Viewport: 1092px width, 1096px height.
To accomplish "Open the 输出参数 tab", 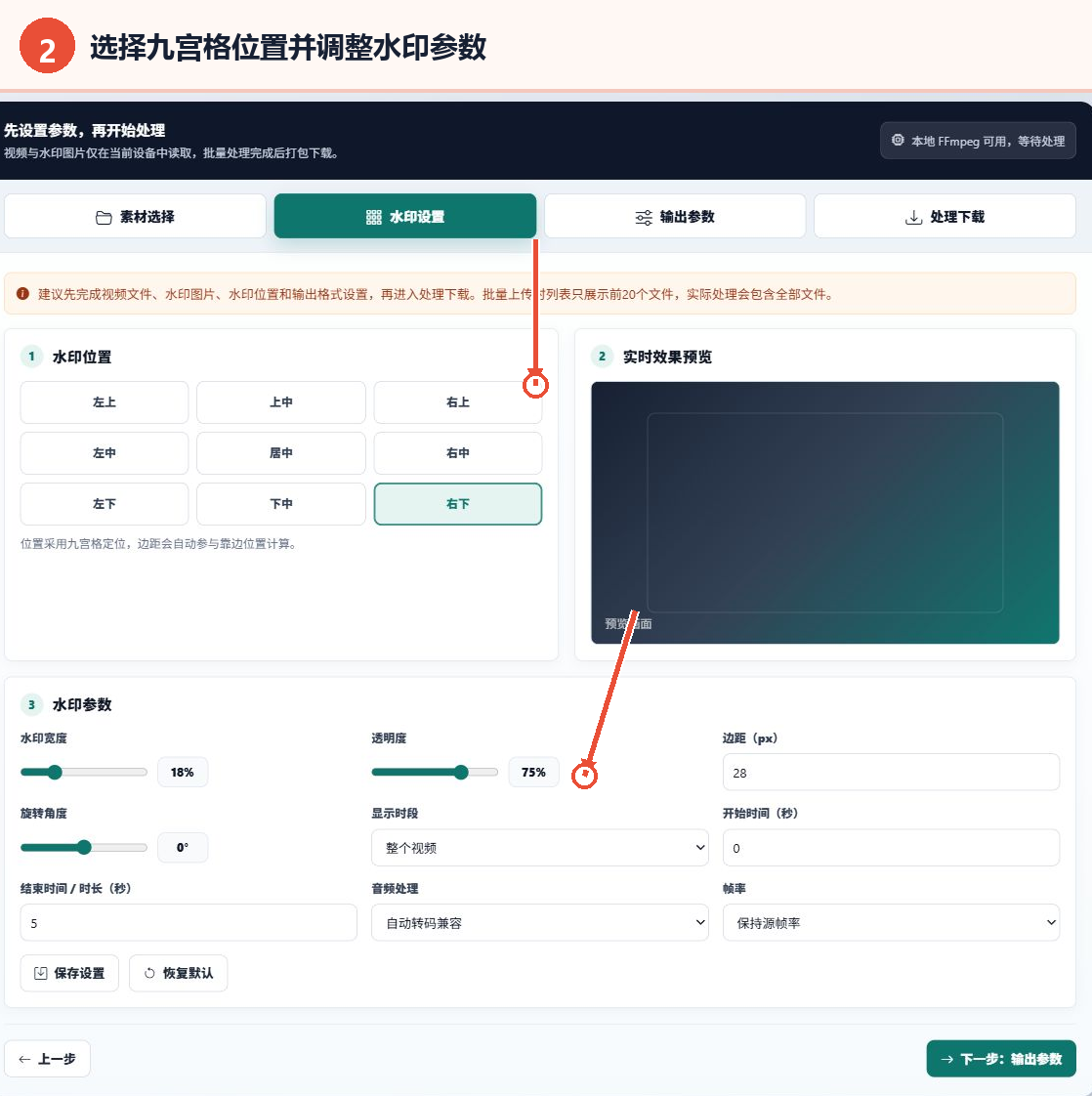I will (675, 217).
